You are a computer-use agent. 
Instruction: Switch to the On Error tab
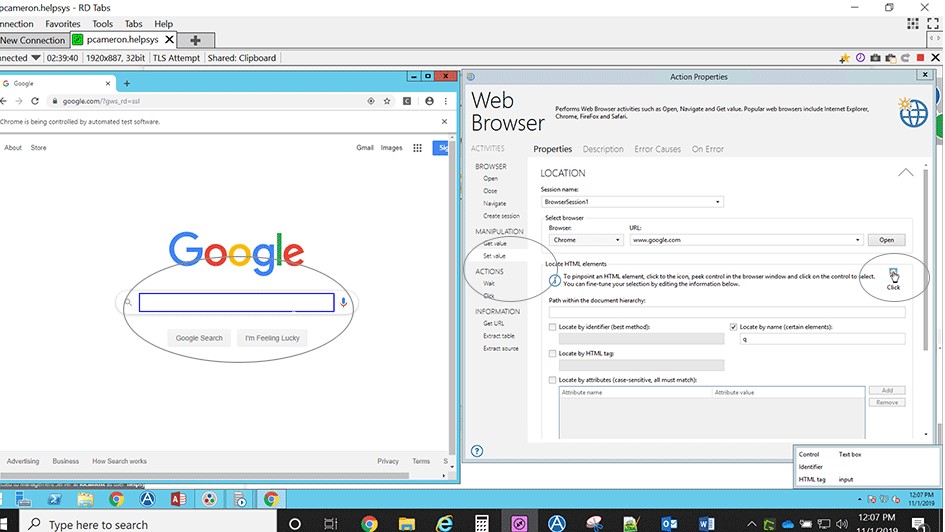coord(708,149)
